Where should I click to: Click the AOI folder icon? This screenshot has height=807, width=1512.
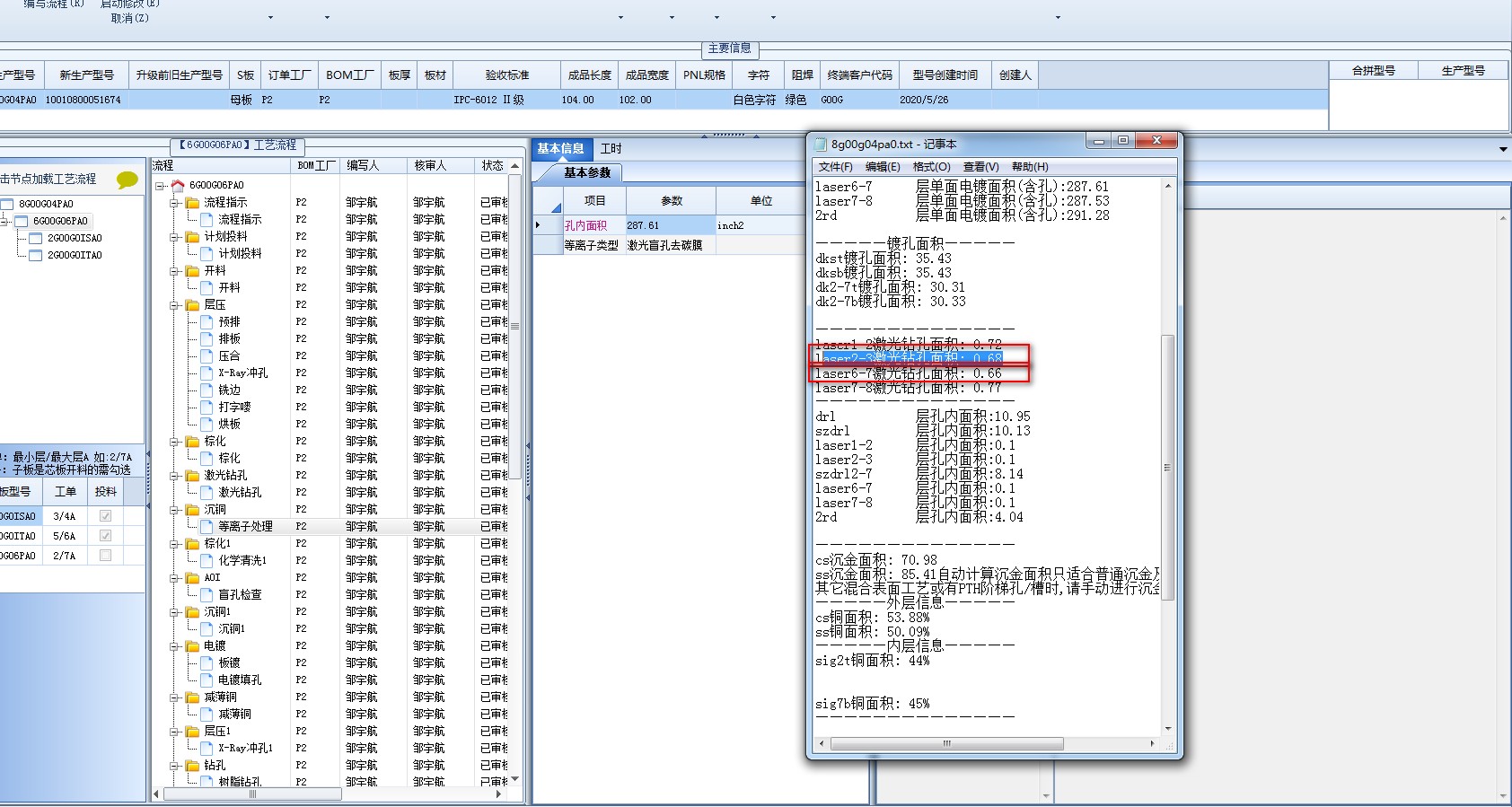click(x=192, y=578)
